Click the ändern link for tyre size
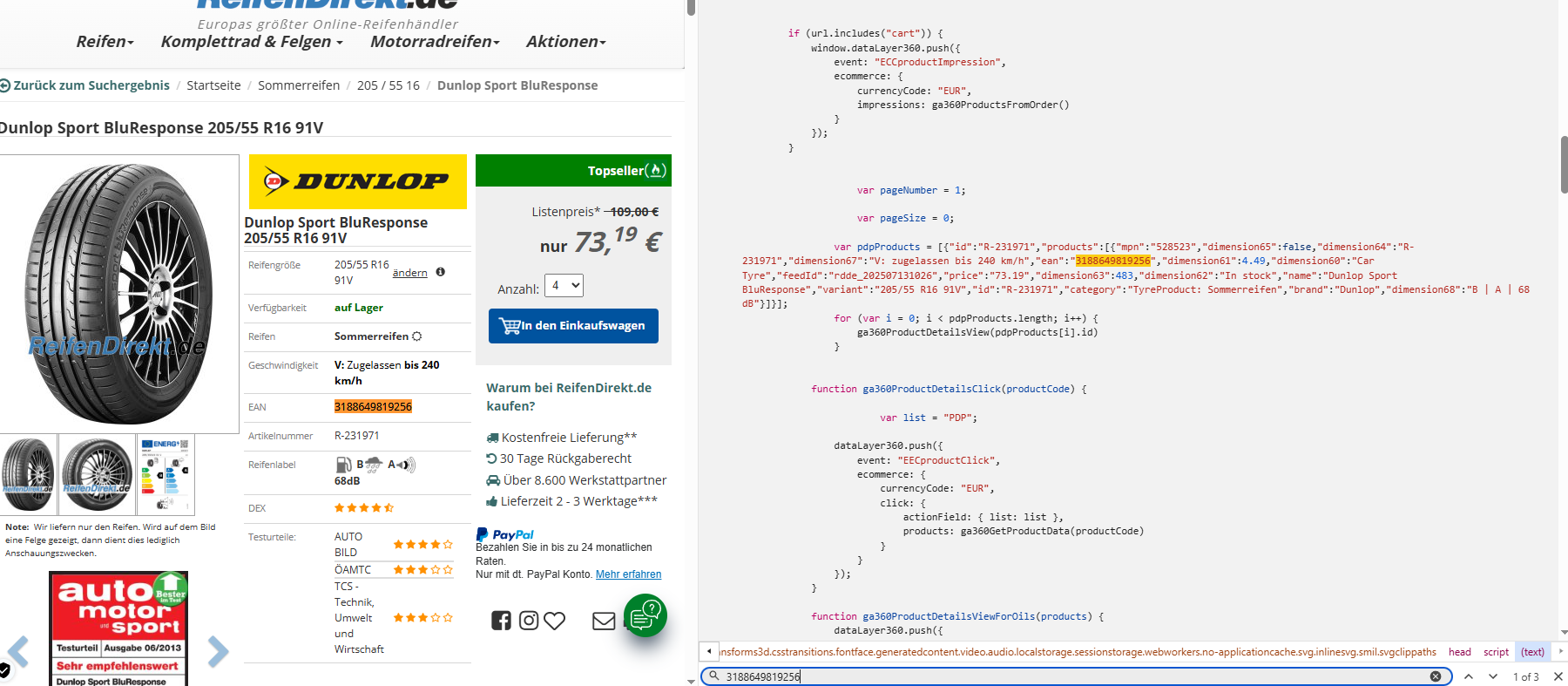The width and height of the screenshot is (1568, 686). tap(409, 273)
